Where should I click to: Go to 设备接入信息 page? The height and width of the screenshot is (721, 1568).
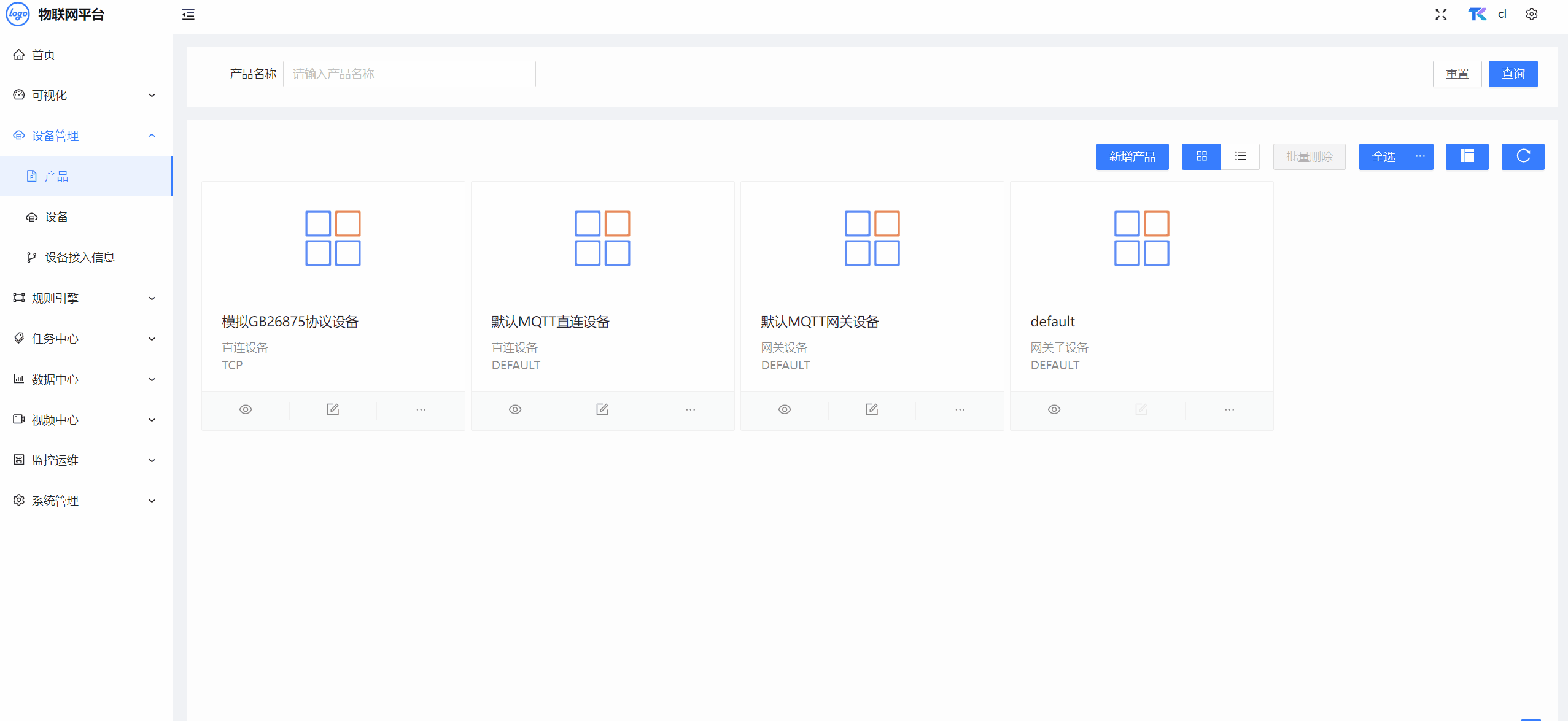(80, 257)
